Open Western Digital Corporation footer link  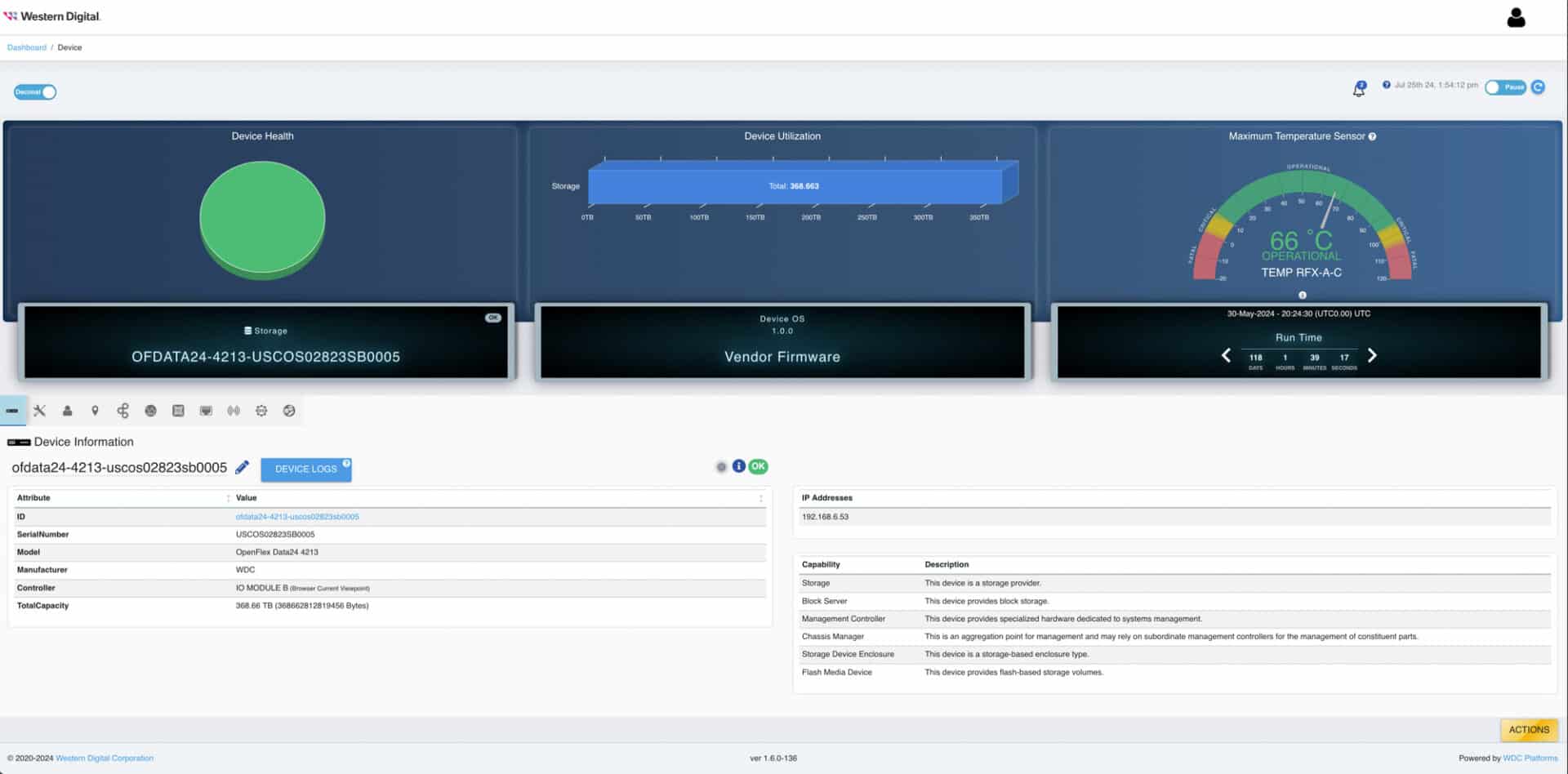pos(105,758)
